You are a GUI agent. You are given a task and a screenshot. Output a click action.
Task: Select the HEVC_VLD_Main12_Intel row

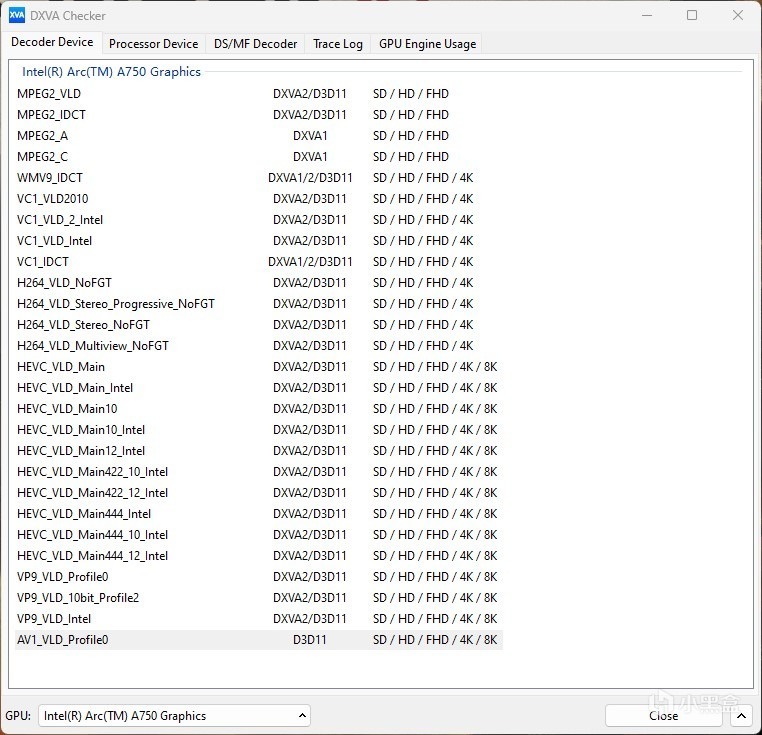[x=259, y=451]
